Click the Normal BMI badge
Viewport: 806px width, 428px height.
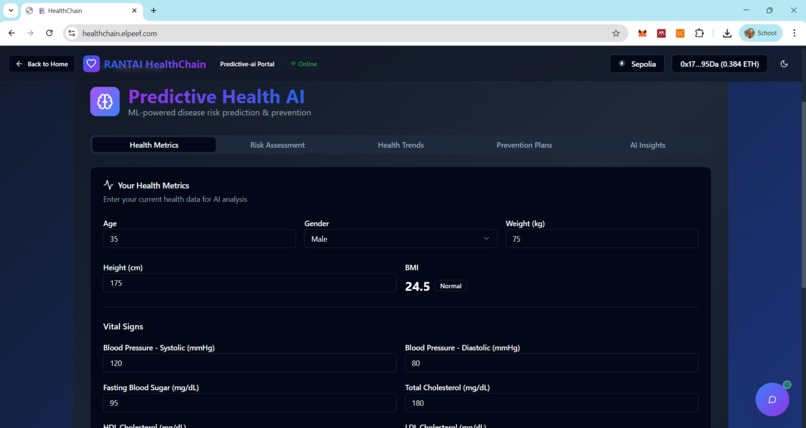pyautogui.click(x=451, y=286)
